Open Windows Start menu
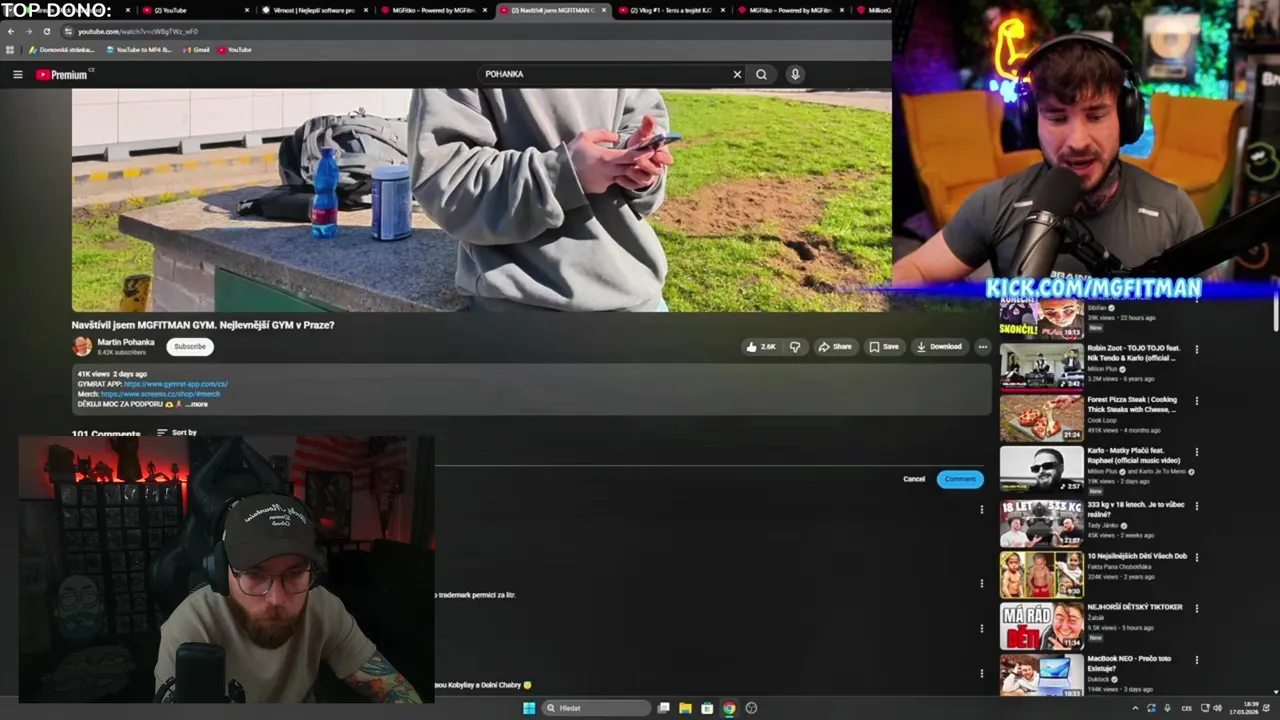This screenshot has width=1280, height=720. [x=528, y=708]
